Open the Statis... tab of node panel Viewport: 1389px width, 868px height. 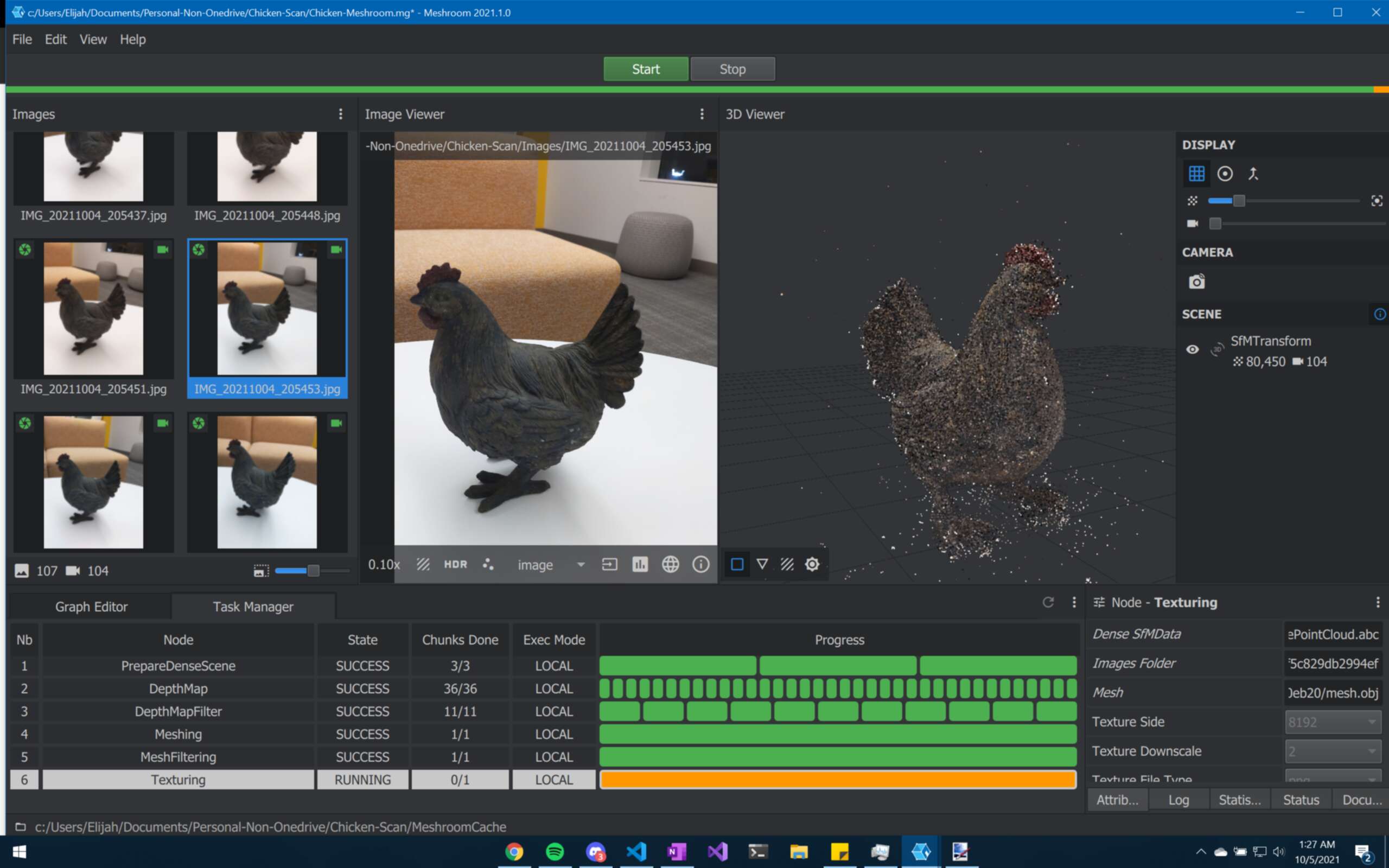pos(1240,800)
